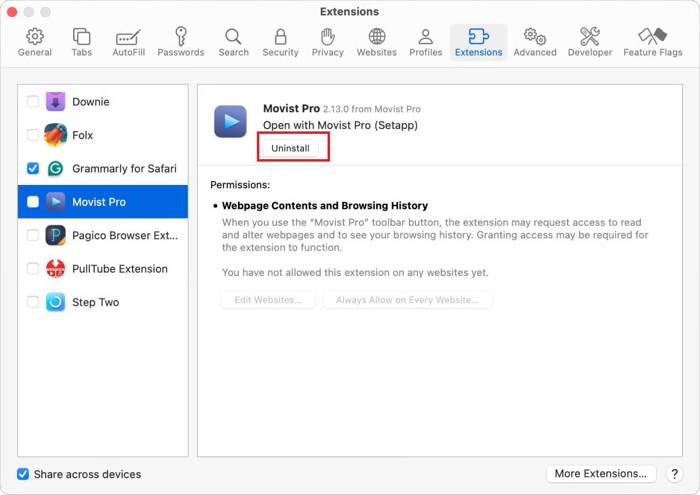Open the Advanced gears icon
The width and height of the screenshot is (700, 495).
point(535,37)
